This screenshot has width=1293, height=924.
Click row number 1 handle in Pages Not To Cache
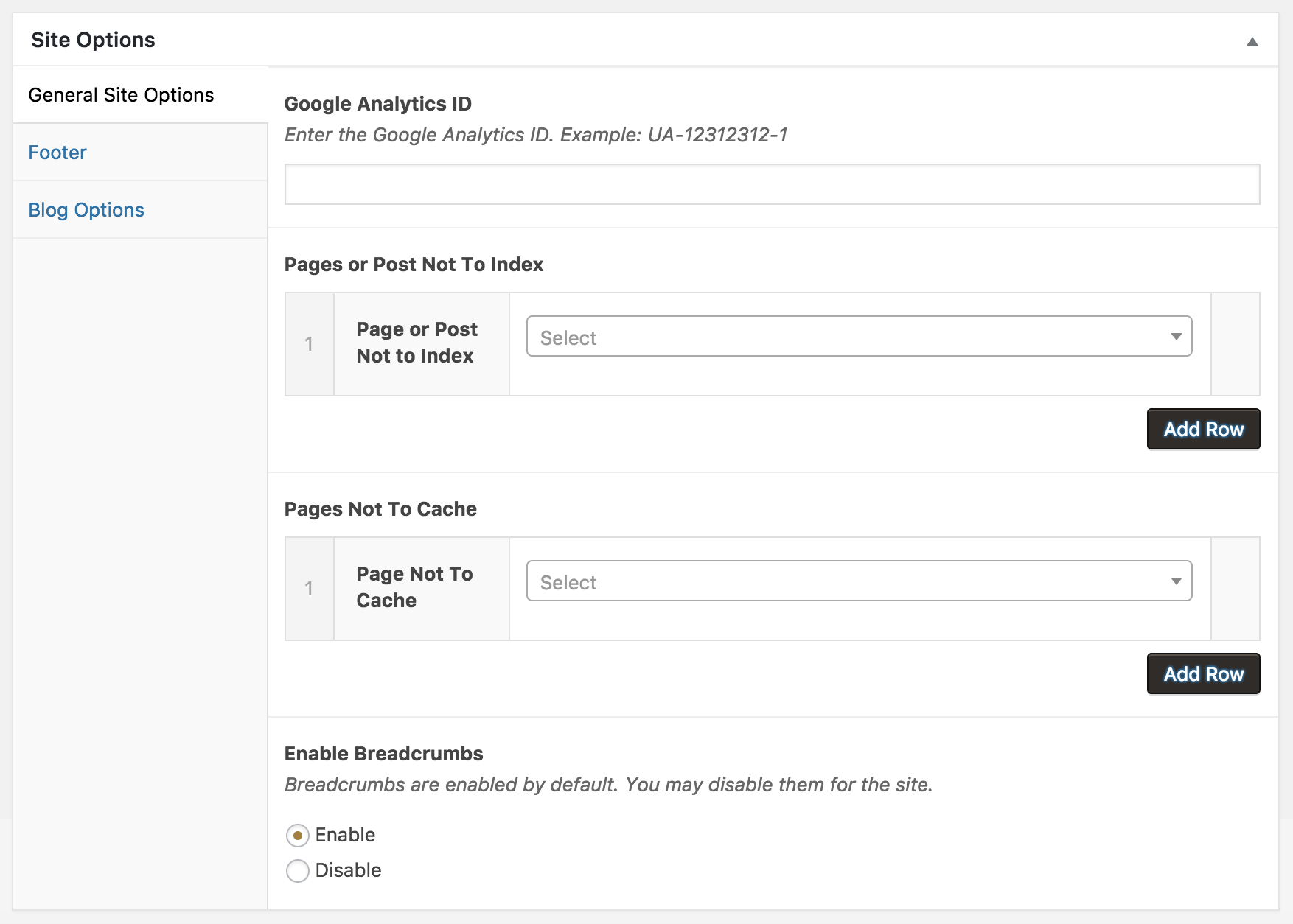tap(310, 589)
